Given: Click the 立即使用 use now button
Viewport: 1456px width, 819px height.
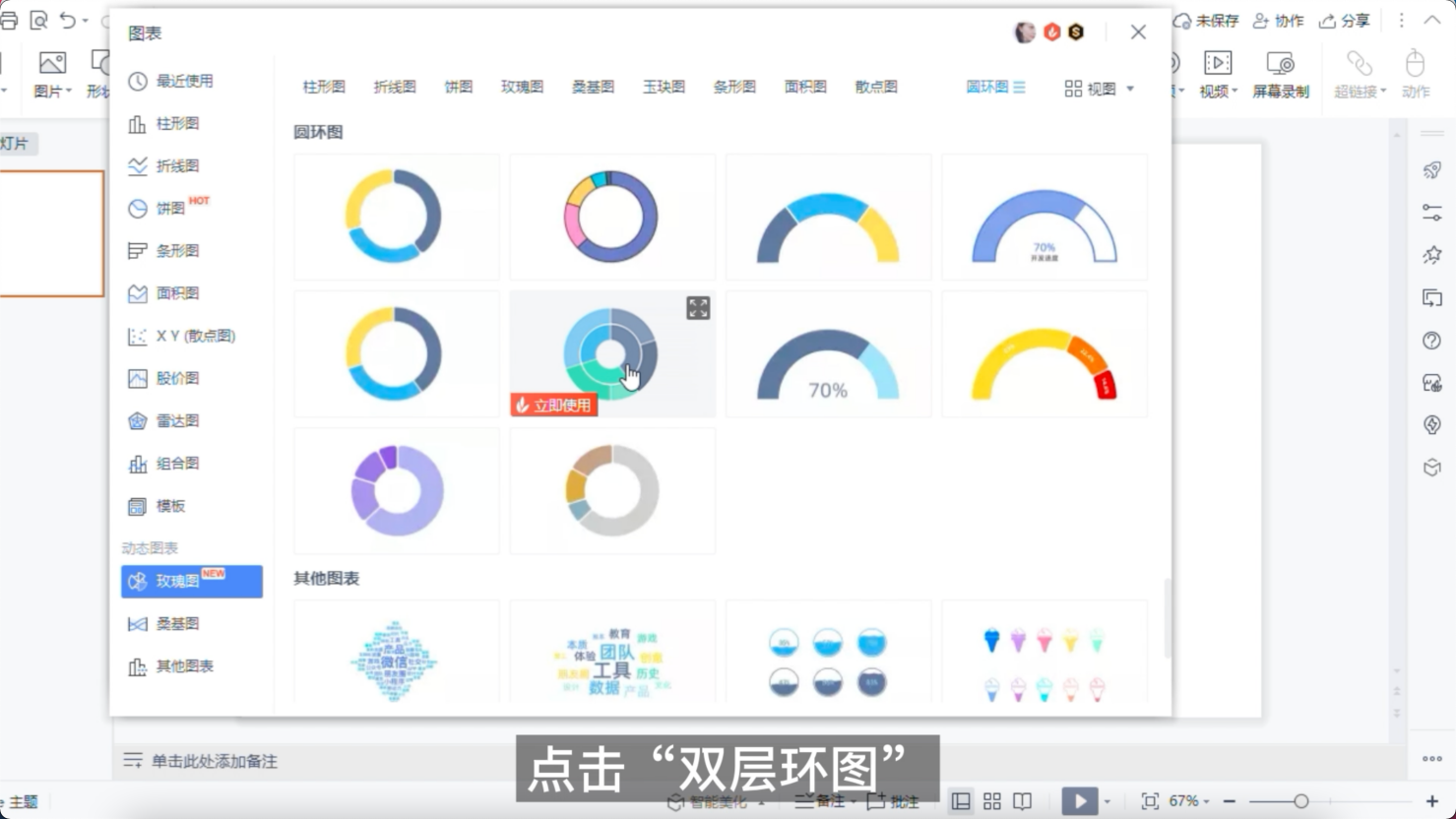Looking at the screenshot, I should click(x=554, y=405).
